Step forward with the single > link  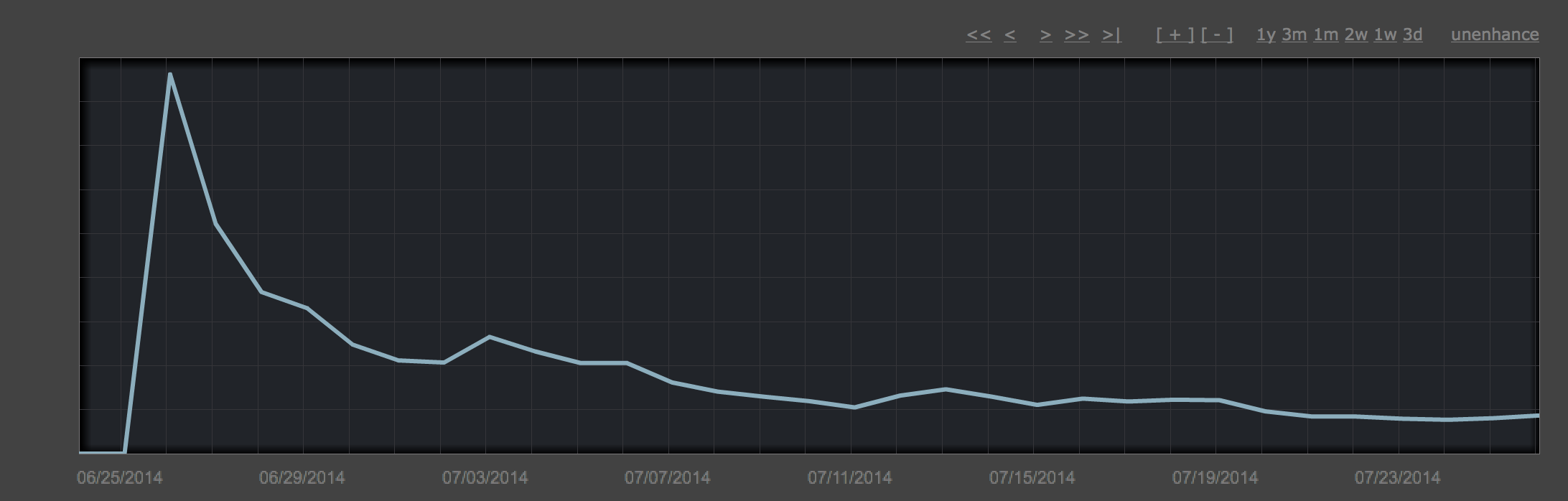[1046, 34]
